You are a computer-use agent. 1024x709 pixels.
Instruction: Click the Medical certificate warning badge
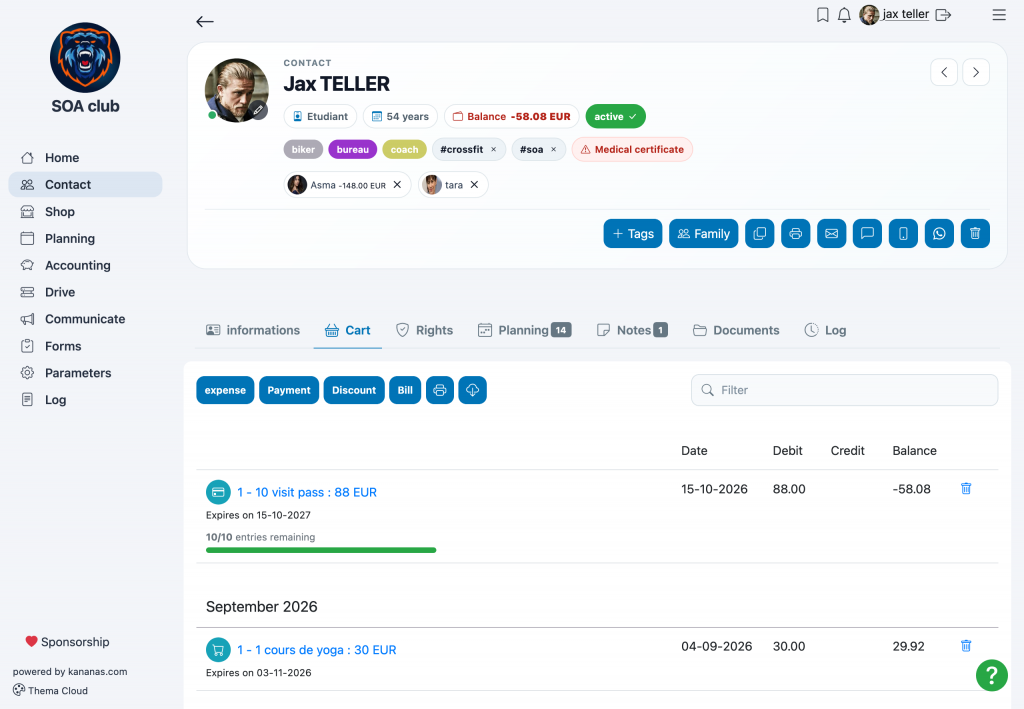pyautogui.click(x=632, y=150)
